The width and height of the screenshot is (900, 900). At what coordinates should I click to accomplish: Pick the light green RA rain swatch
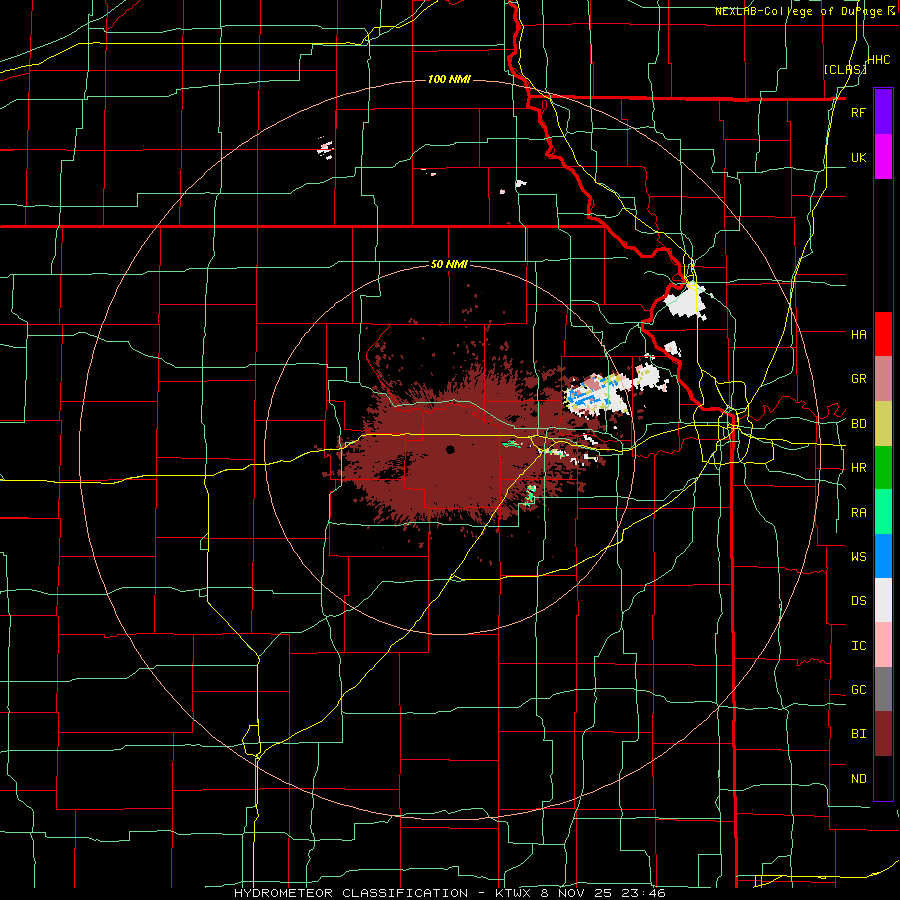(x=883, y=512)
